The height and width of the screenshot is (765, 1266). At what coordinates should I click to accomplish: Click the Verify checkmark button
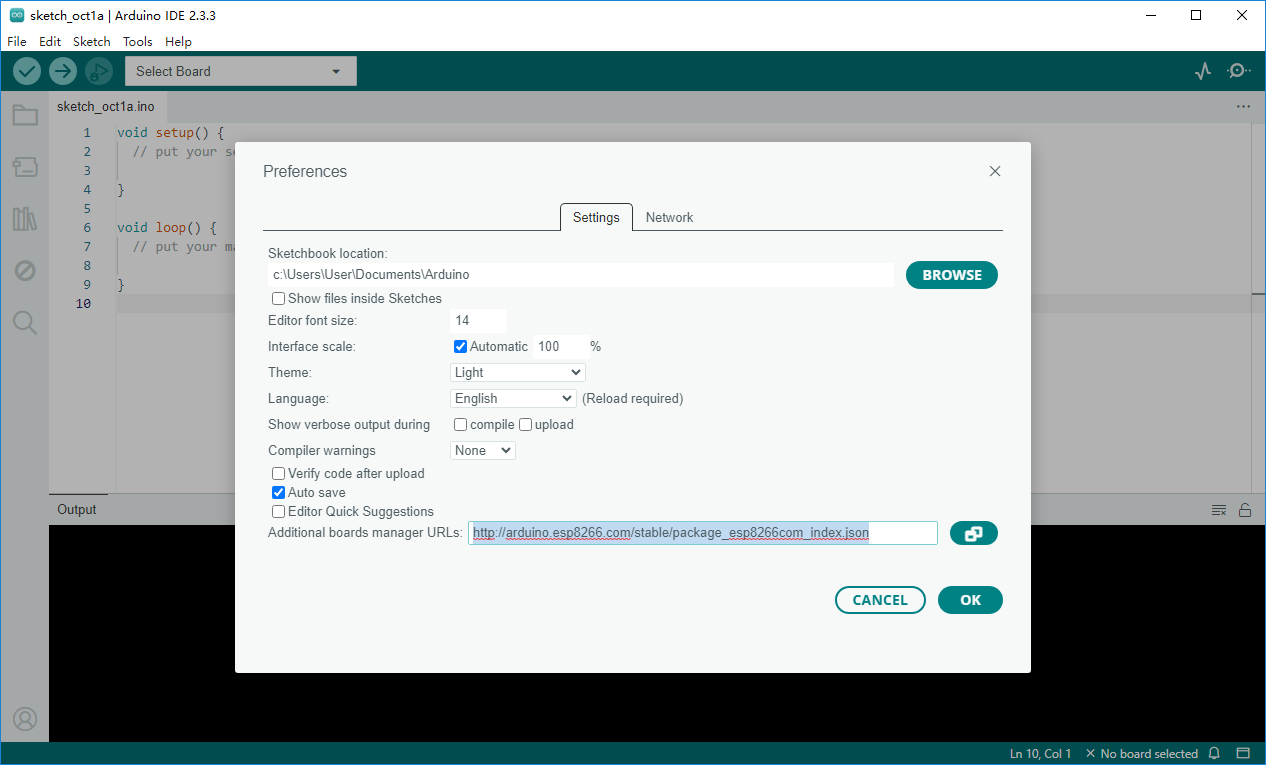tap(27, 71)
